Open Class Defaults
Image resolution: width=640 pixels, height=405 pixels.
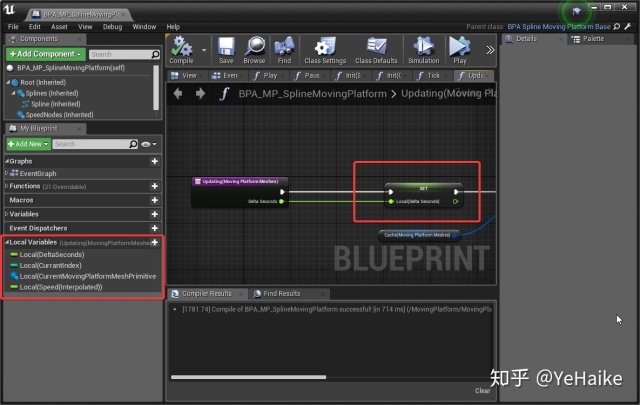376,50
